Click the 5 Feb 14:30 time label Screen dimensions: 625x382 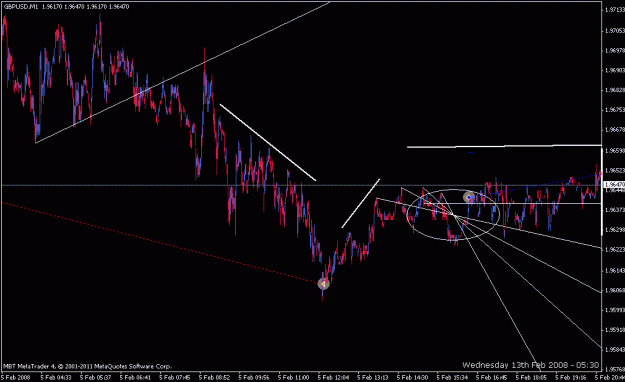point(413,377)
